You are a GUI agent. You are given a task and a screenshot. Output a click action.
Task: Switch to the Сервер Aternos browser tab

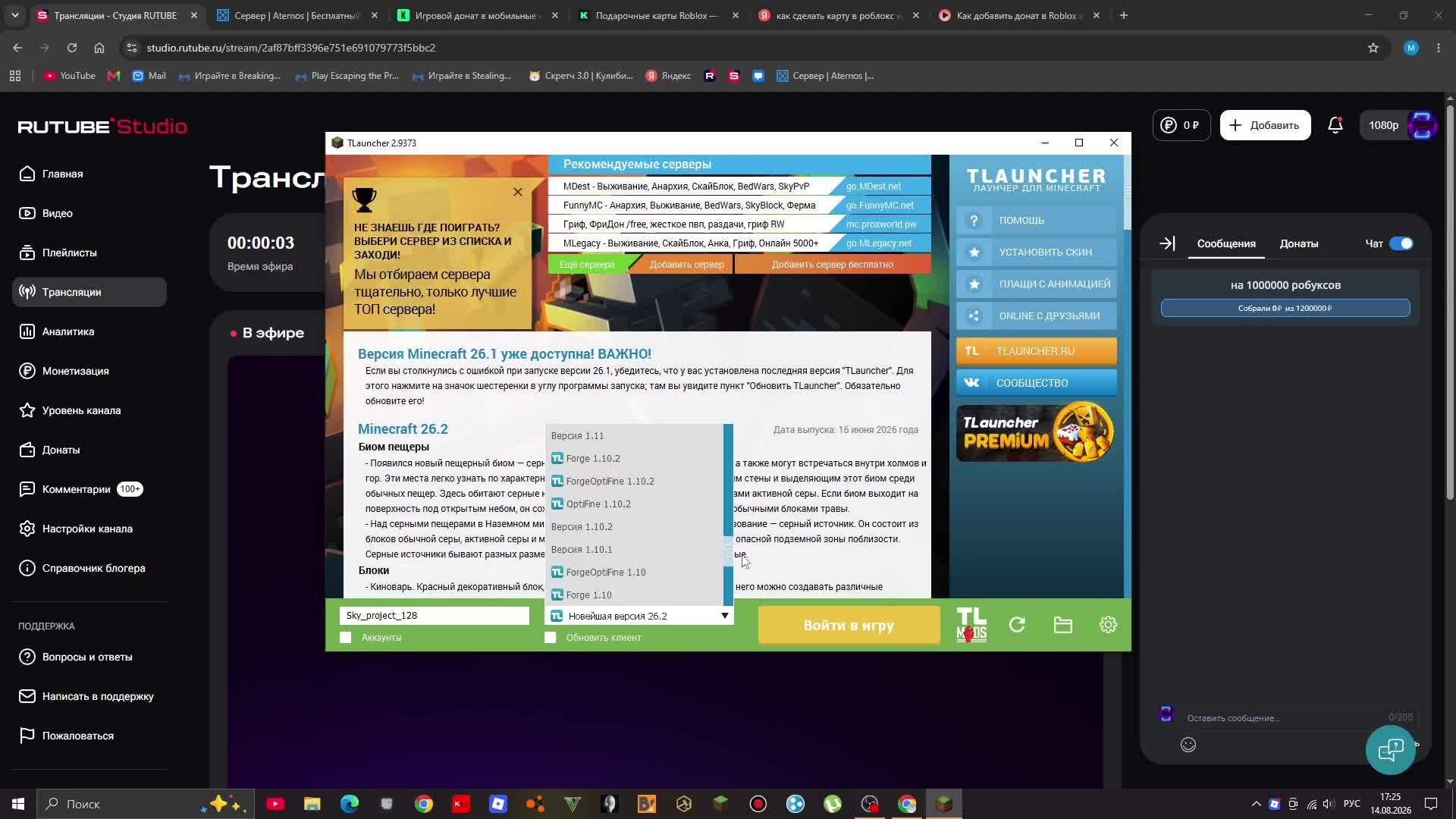(x=297, y=15)
